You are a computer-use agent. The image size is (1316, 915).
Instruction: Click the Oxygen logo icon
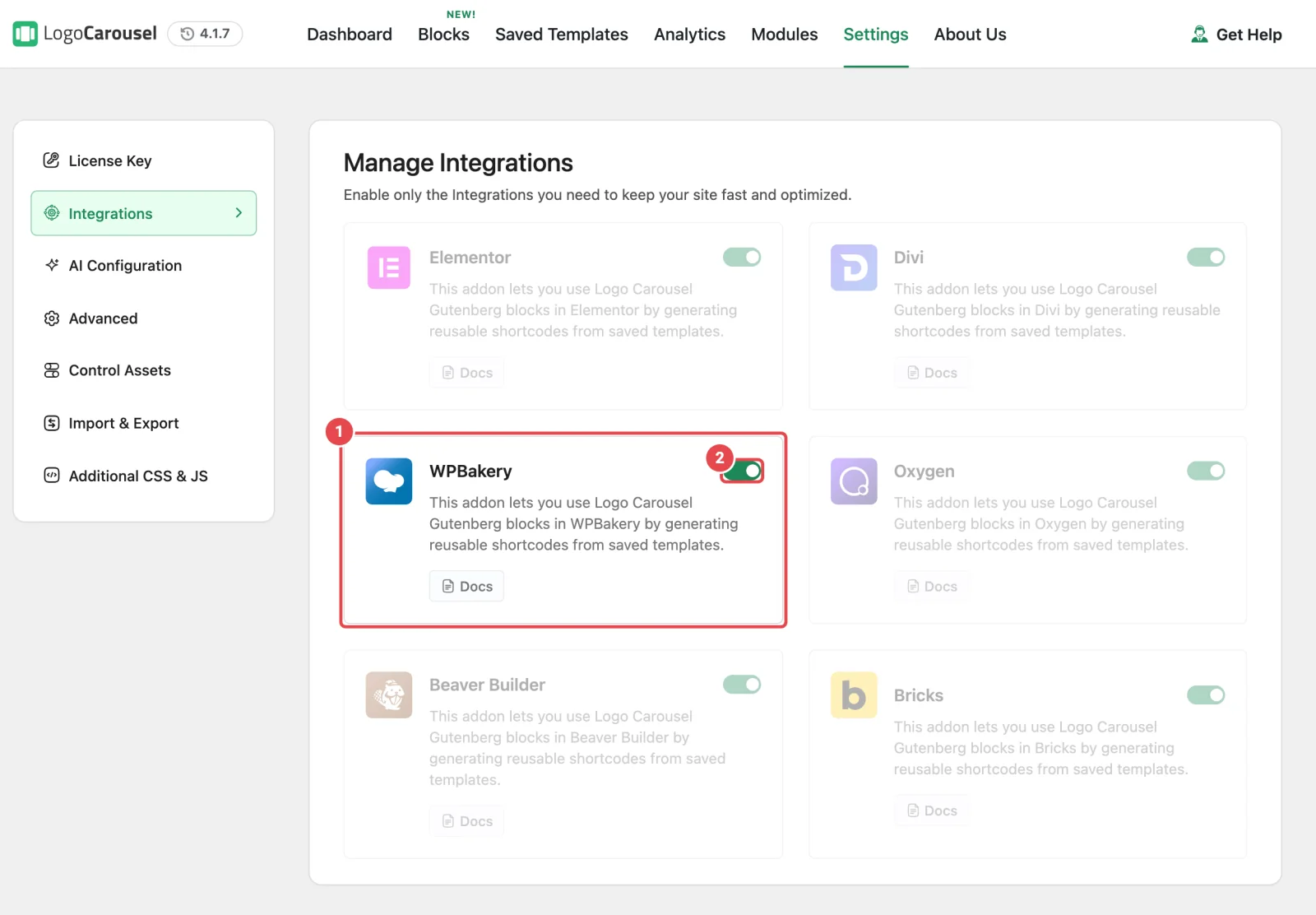854,481
